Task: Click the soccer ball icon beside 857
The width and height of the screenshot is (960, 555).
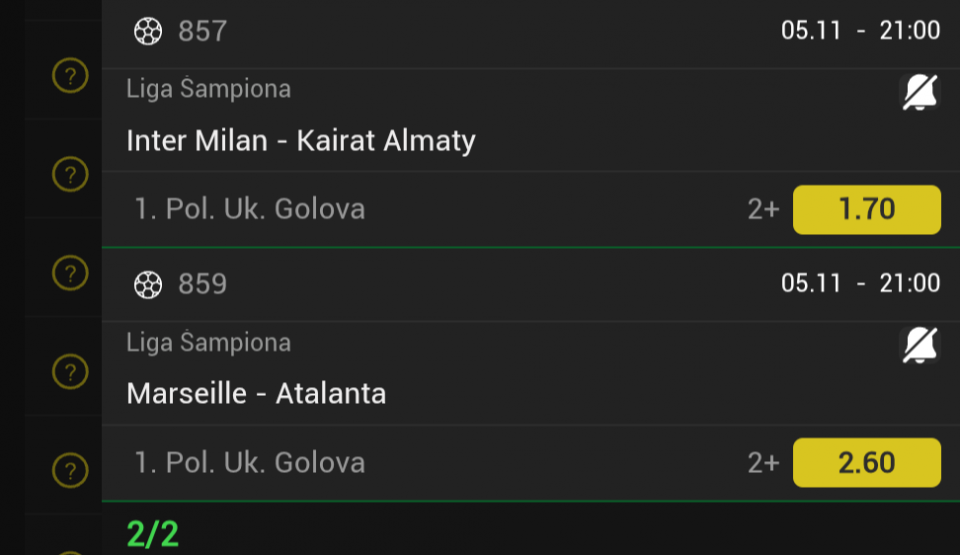Action: (x=148, y=32)
